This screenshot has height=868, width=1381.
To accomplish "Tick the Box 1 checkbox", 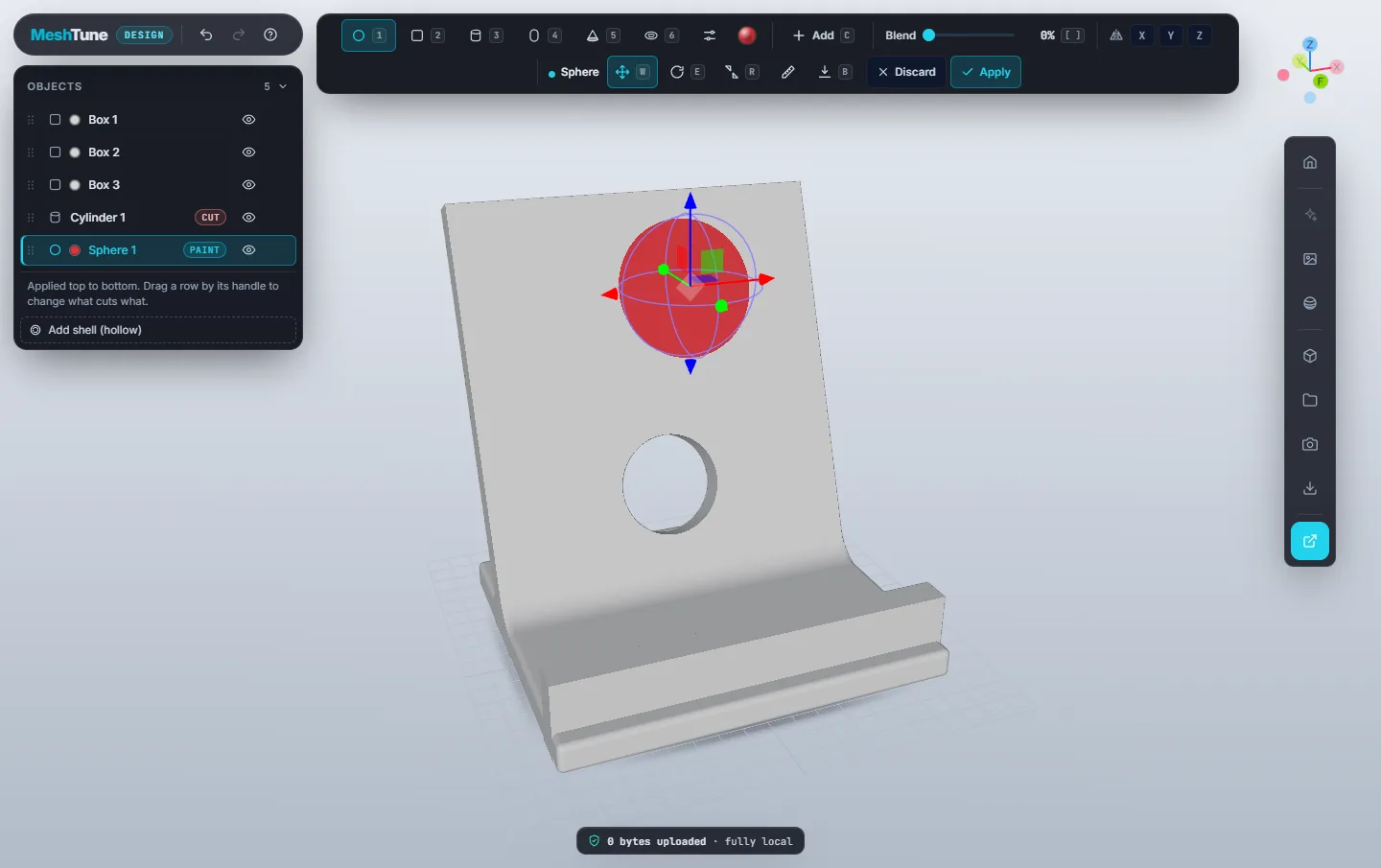I will coord(55,120).
